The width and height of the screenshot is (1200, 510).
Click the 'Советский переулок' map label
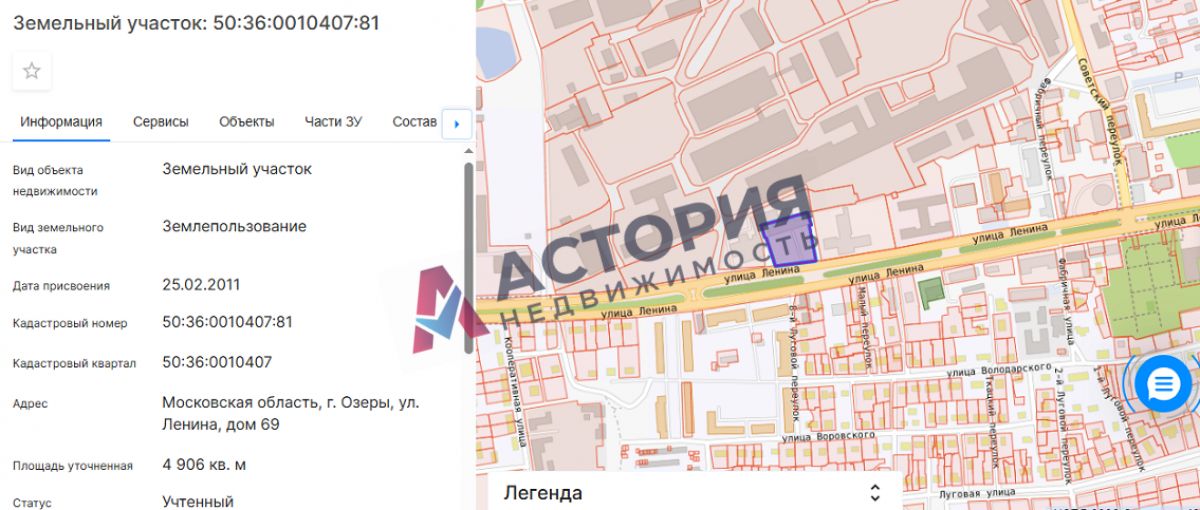pos(1102,110)
